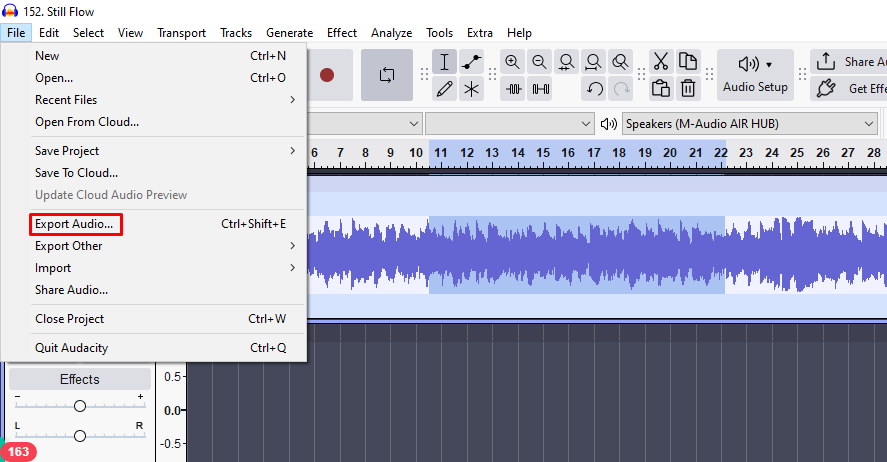Open the Extra menu
The image size is (887, 462).
pyautogui.click(x=480, y=33)
